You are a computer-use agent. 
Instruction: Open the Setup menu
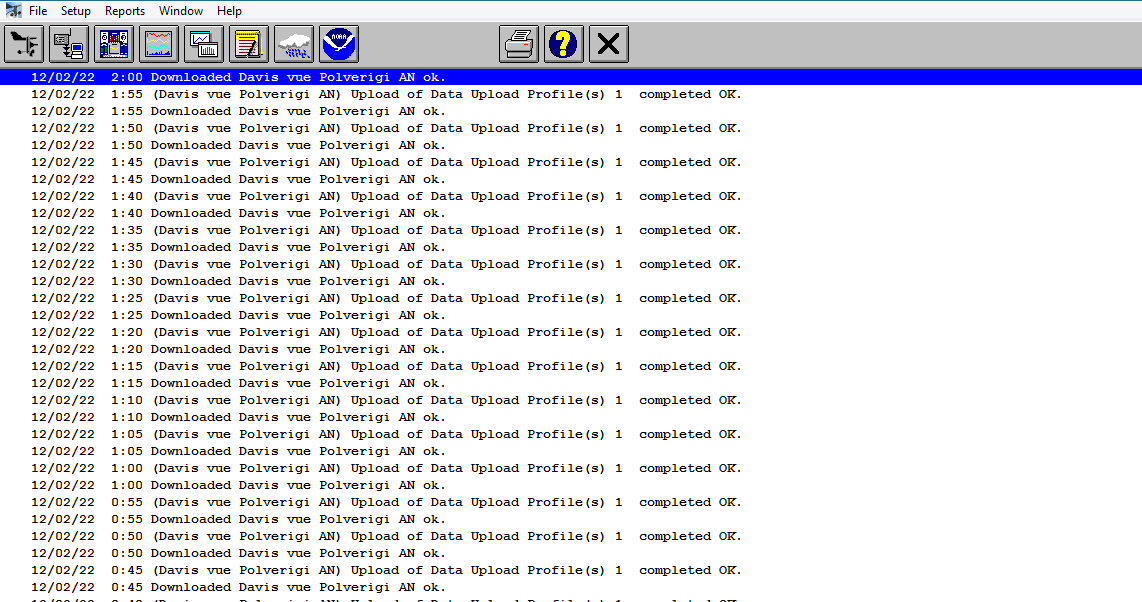tap(76, 11)
